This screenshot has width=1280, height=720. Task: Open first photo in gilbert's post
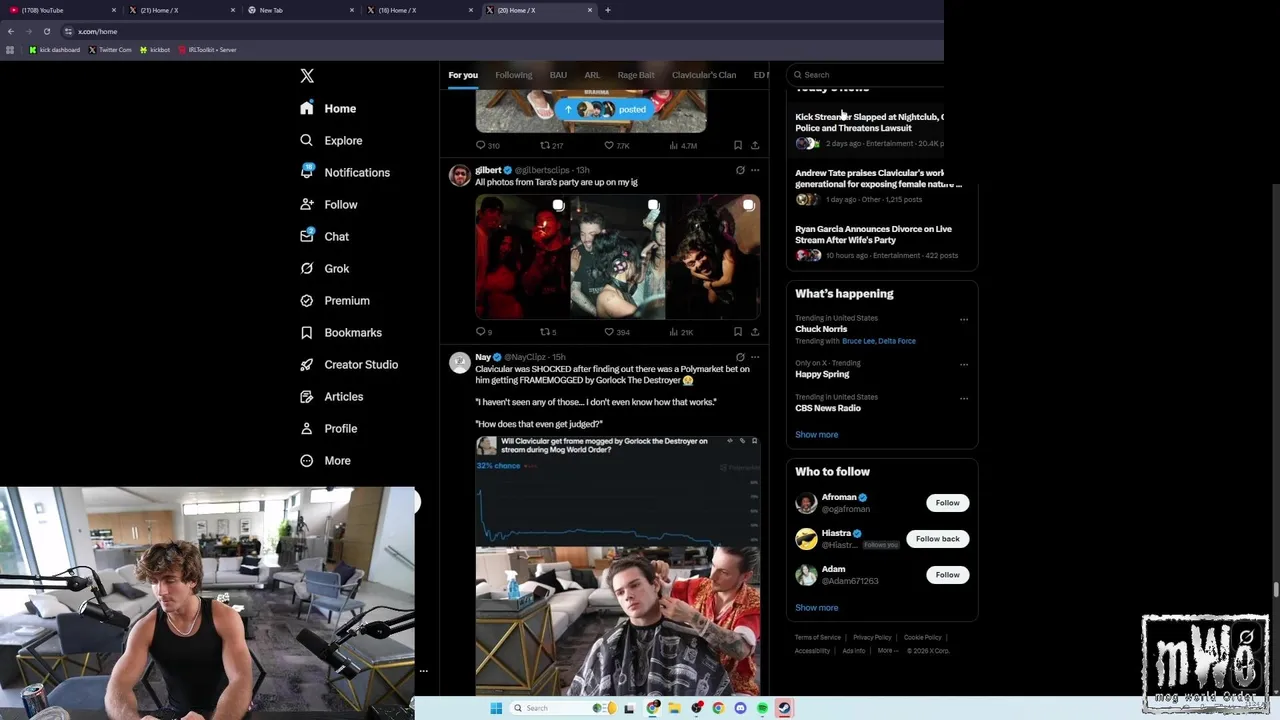click(x=522, y=257)
